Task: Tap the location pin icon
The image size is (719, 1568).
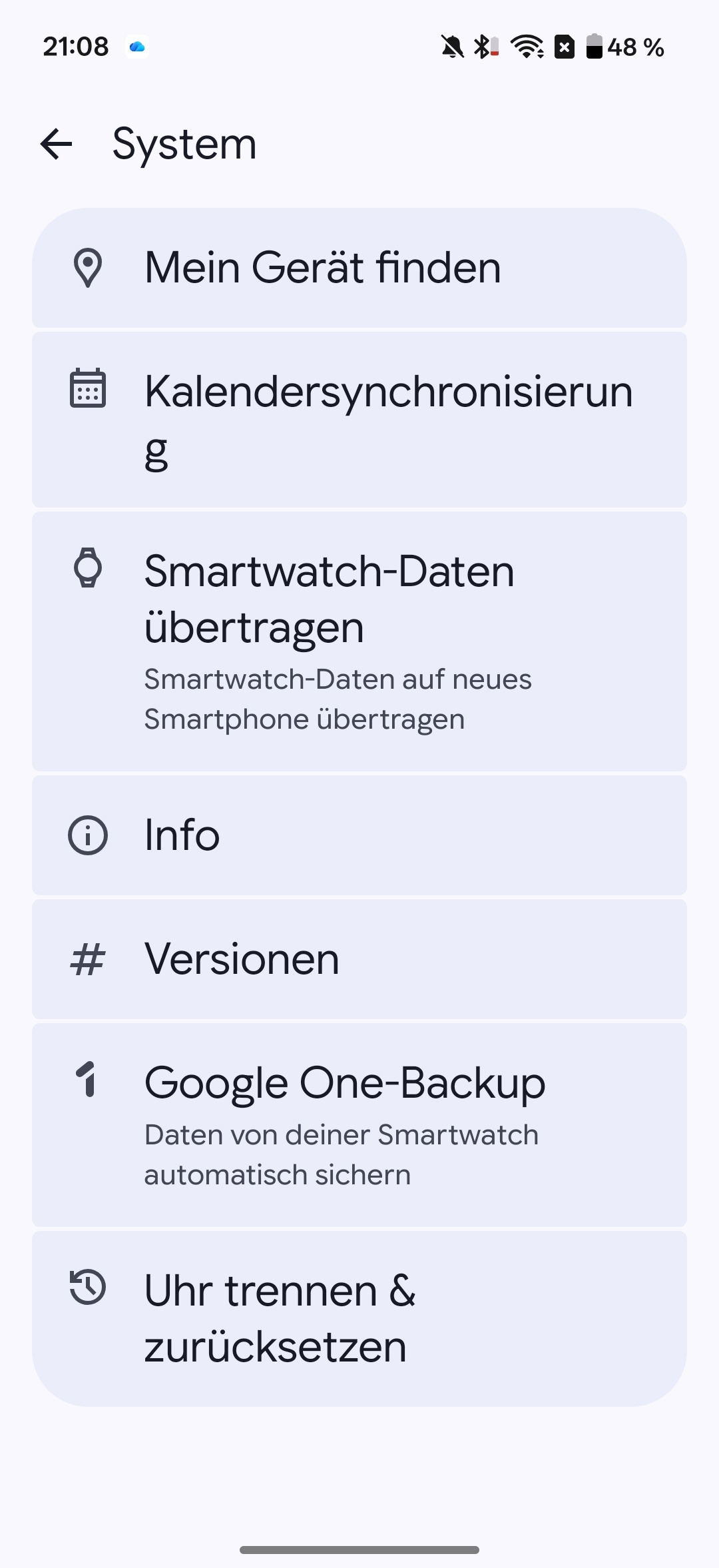Action: pos(88,268)
